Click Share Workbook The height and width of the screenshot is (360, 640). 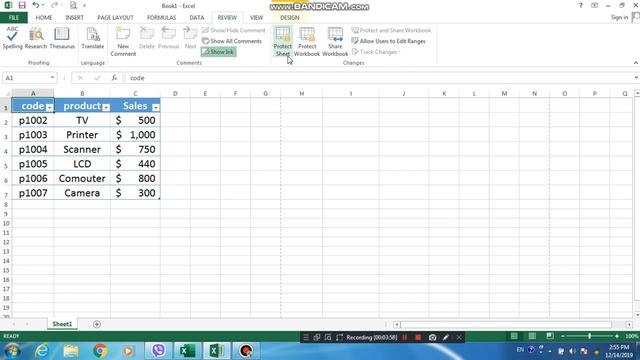pyautogui.click(x=335, y=41)
